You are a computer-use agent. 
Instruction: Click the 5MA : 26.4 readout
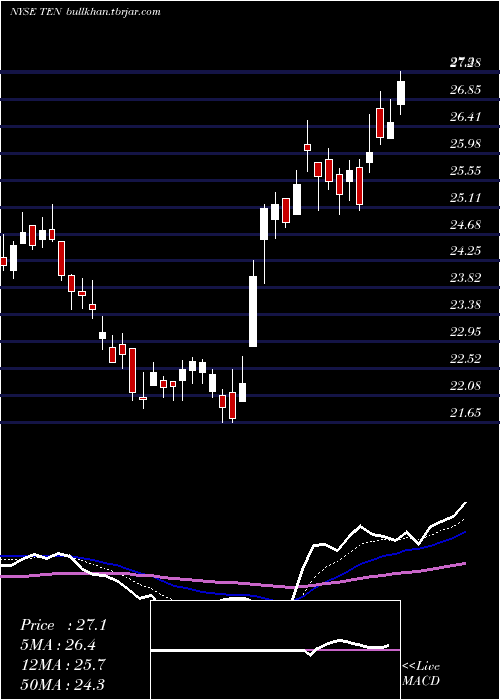59,645
